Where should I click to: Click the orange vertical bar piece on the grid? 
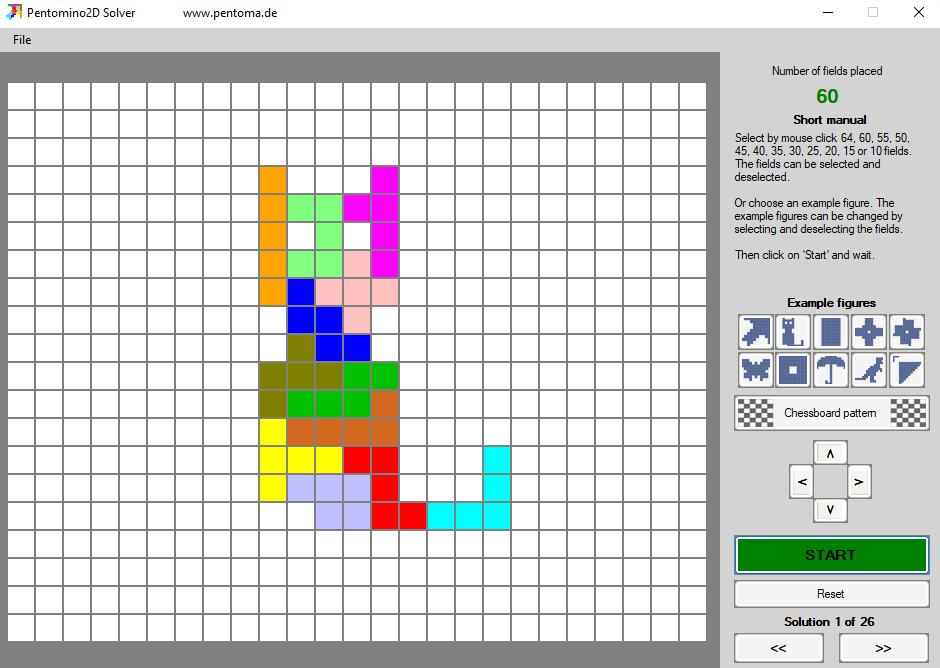pos(273,236)
